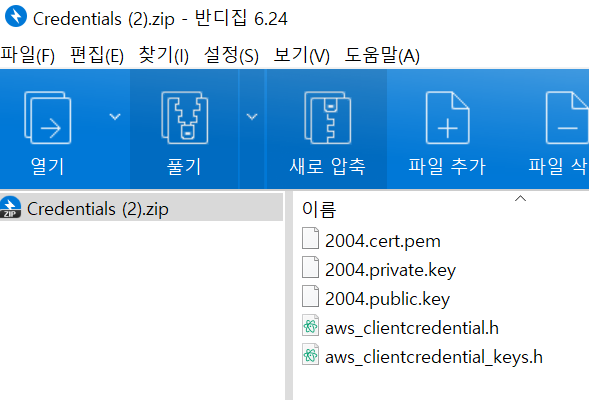Open the 편집(E) menu
This screenshot has width=589, height=400.
point(97,55)
